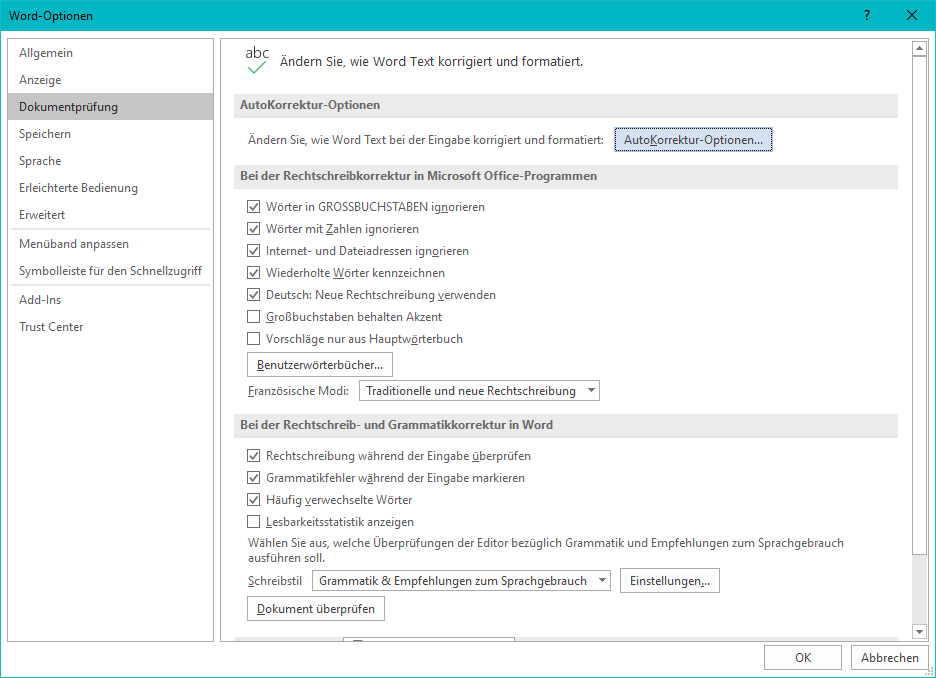The image size is (936, 678).
Task: Click the AutoKorrektur-Optionen section header
Action: click(x=566, y=105)
